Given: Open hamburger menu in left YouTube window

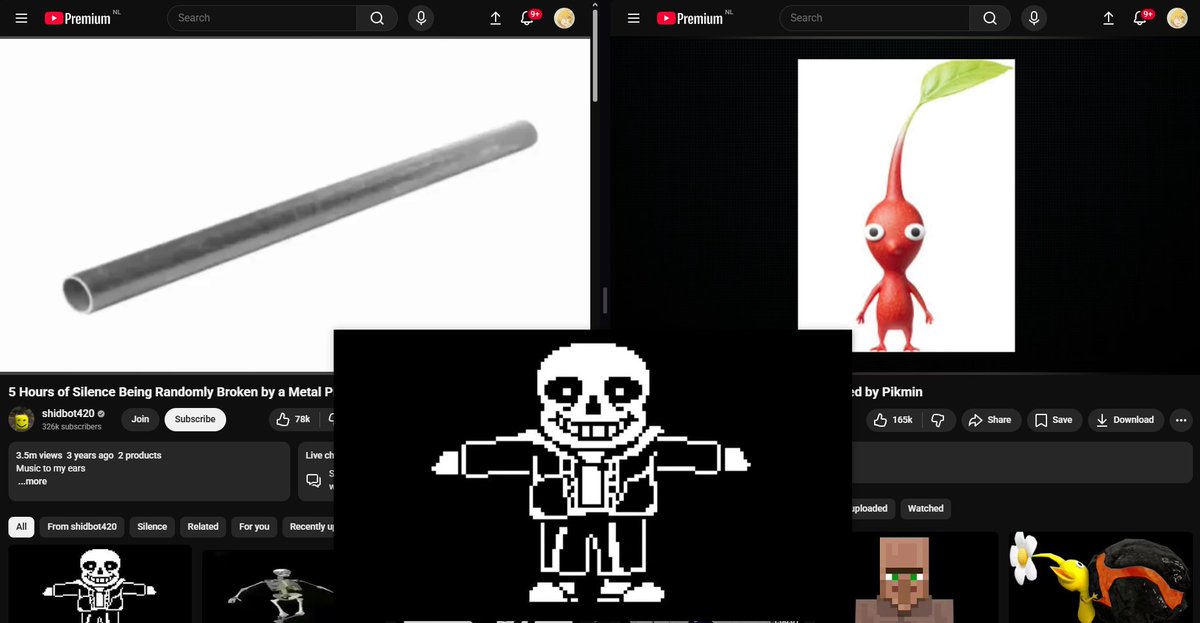Looking at the screenshot, I should [x=22, y=18].
